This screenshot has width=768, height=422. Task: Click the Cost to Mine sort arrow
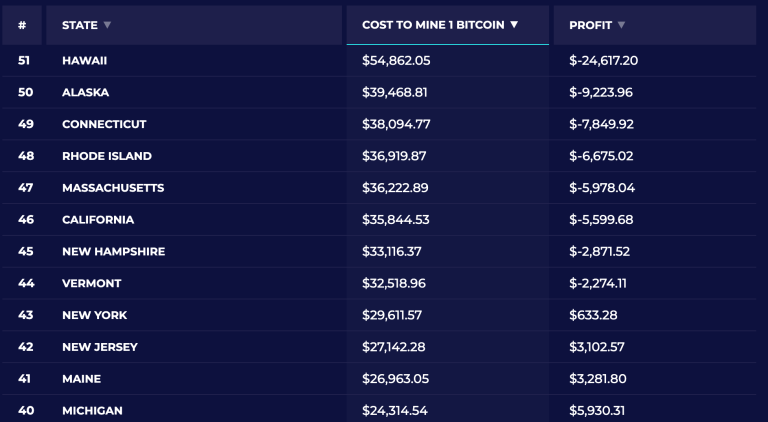click(514, 25)
